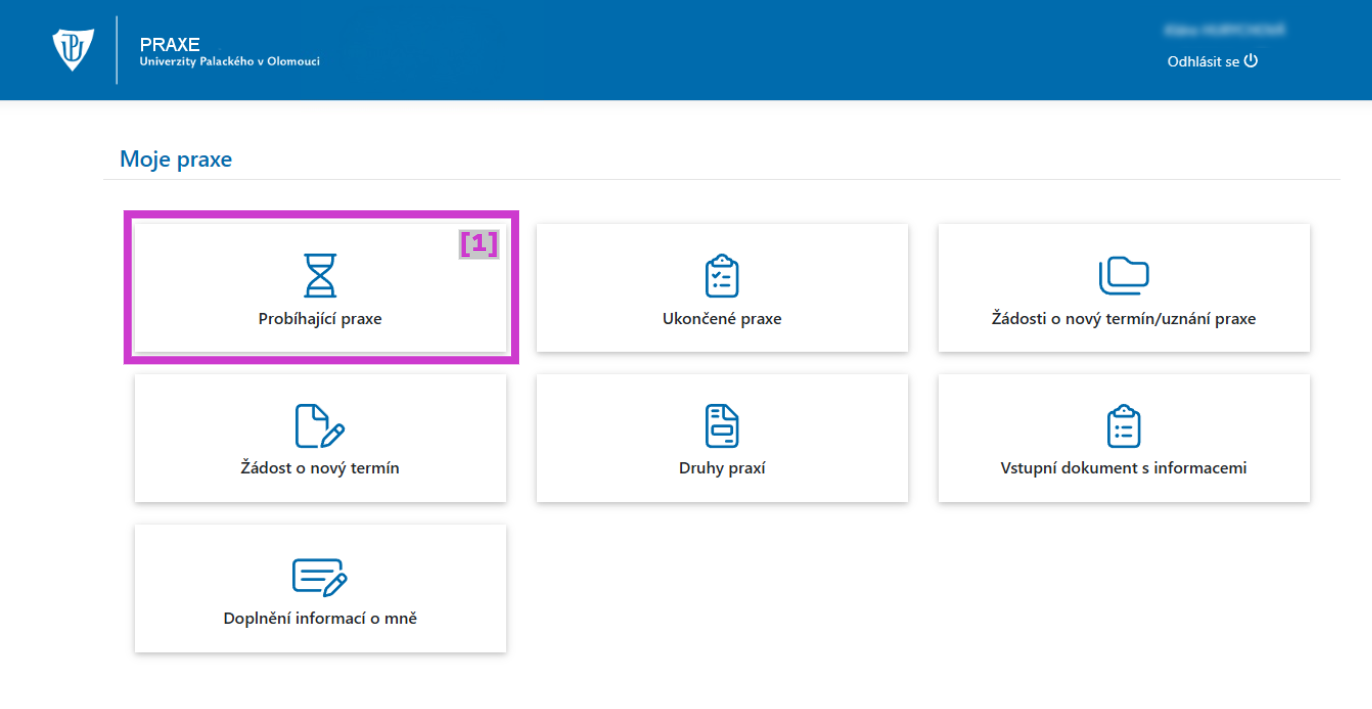Click the power icon beside Odhlásit se

[x=1250, y=61]
